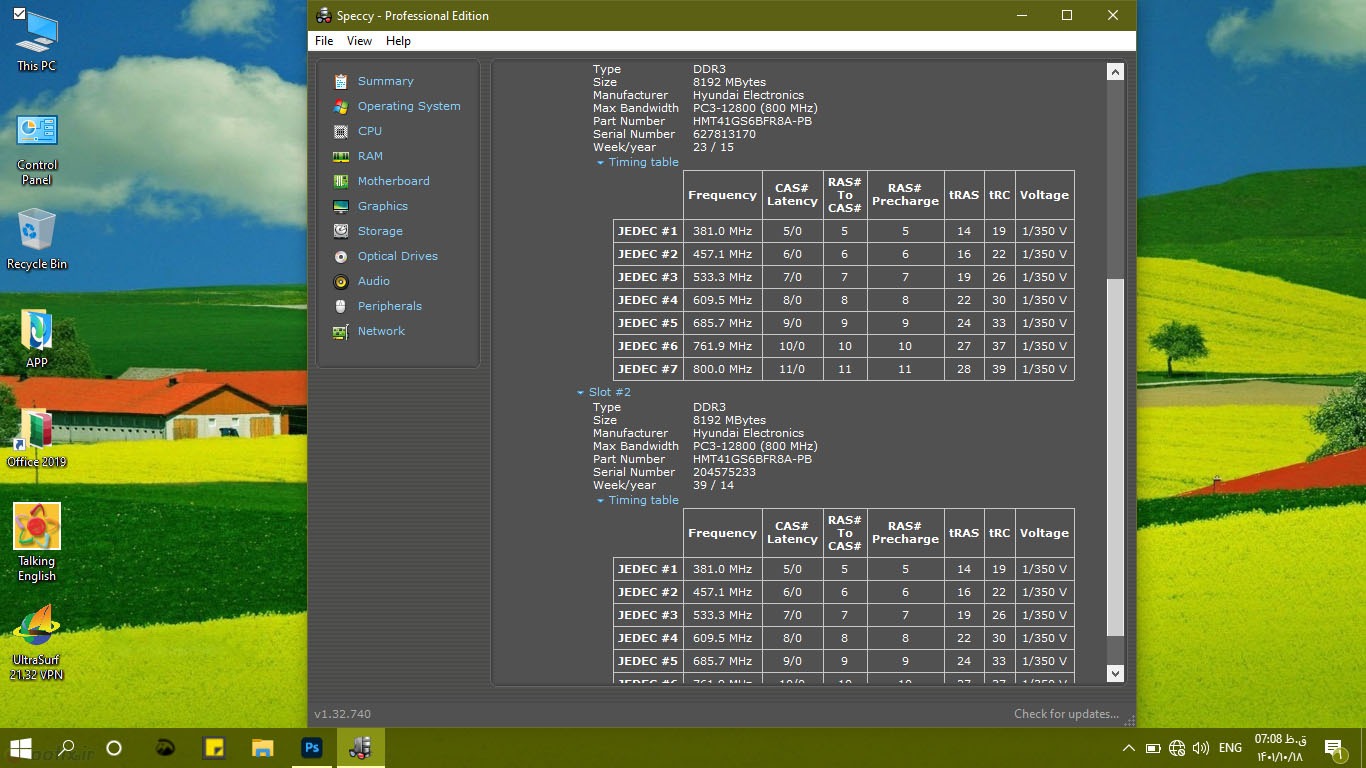This screenshot has height=768, width=1366.
Task: Open the View menu
Action: [x=359, y=41]
